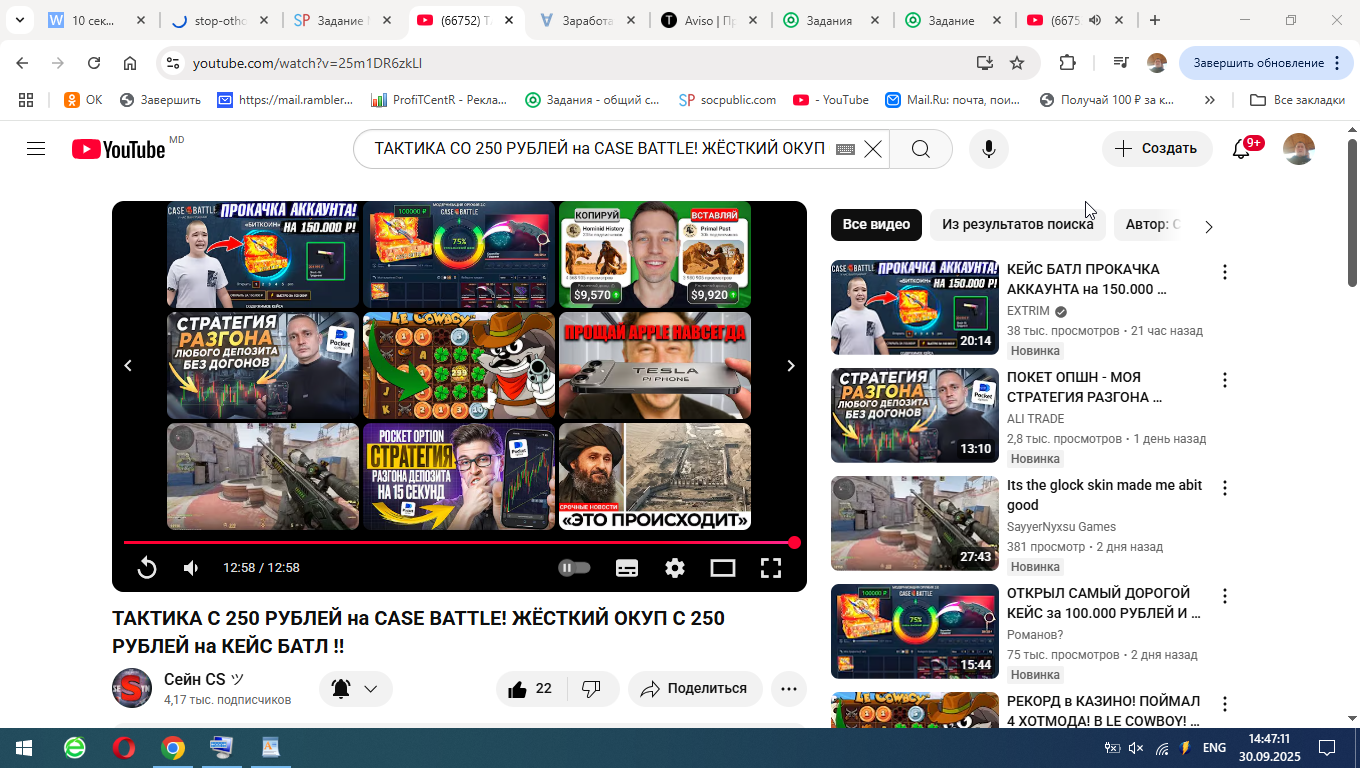1360x768 pixels.
Task: Show next suggested videos in end screen
Action: (791, 366)
